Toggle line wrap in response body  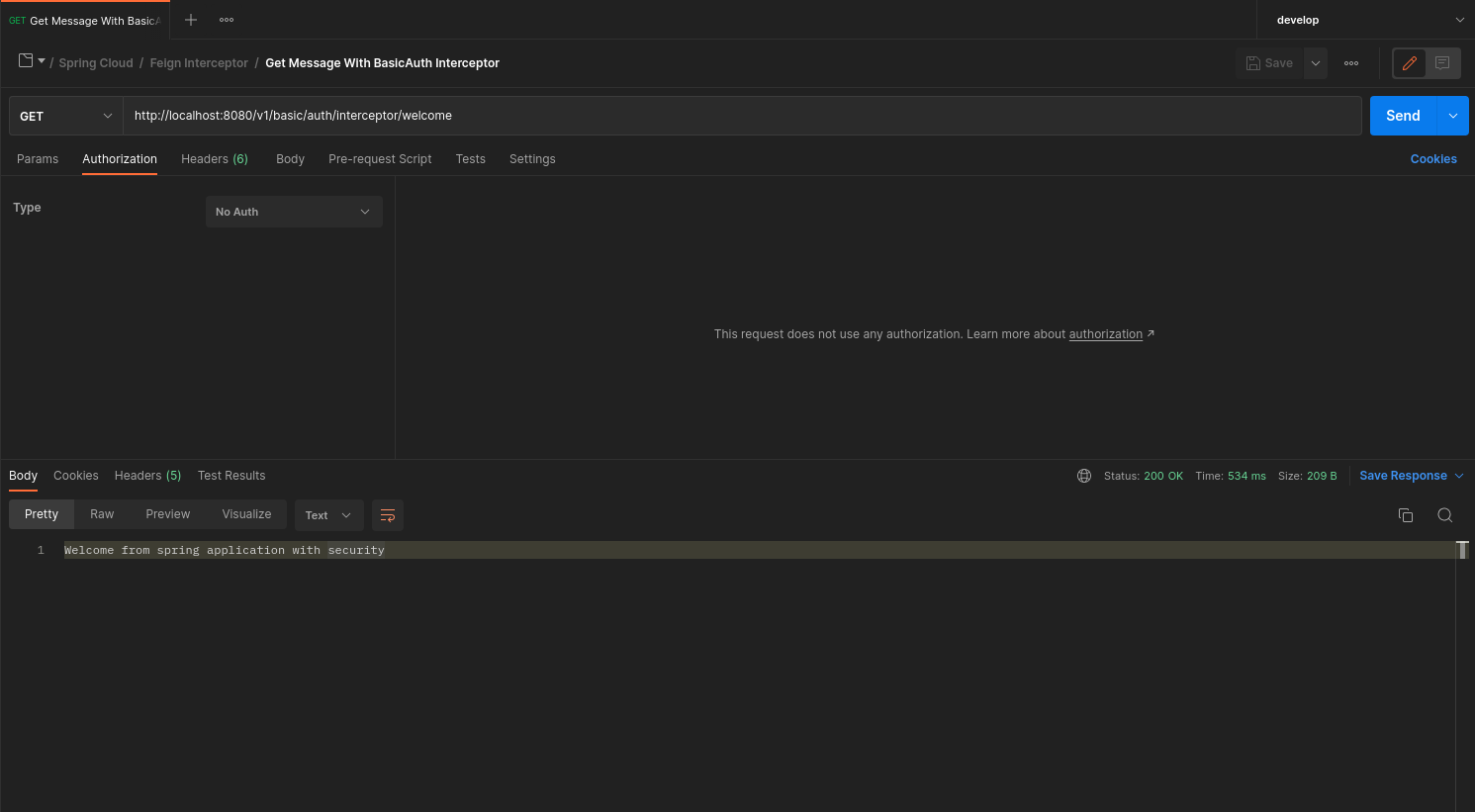[388, 515]
